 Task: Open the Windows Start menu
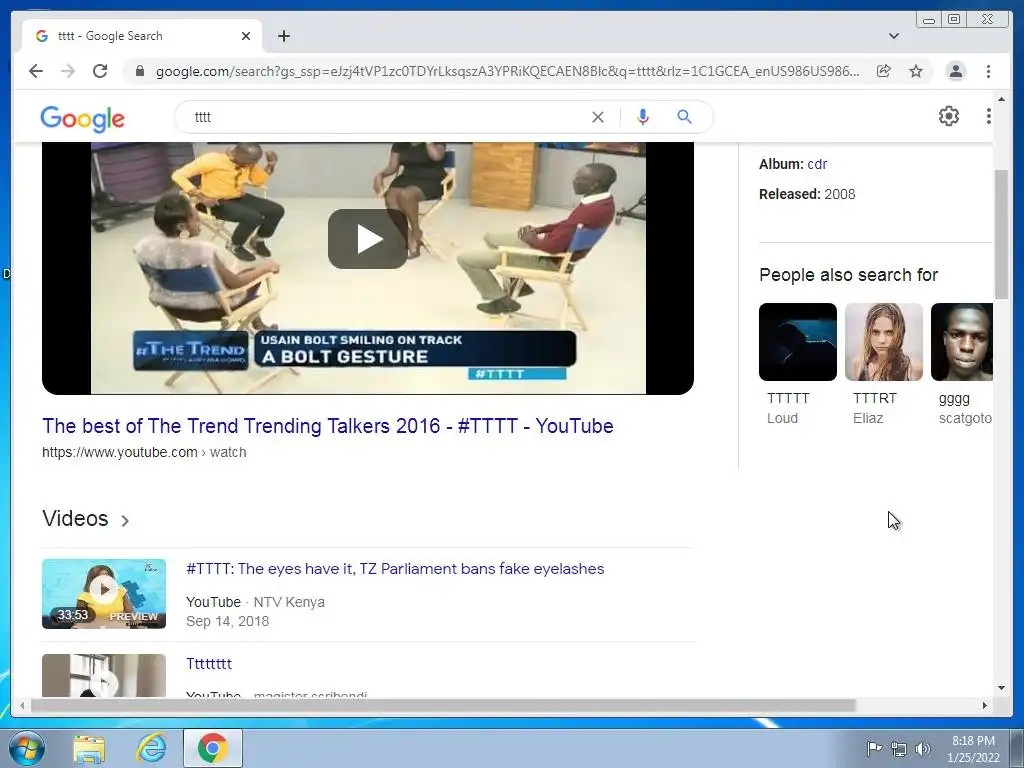(x=26, y=748)
